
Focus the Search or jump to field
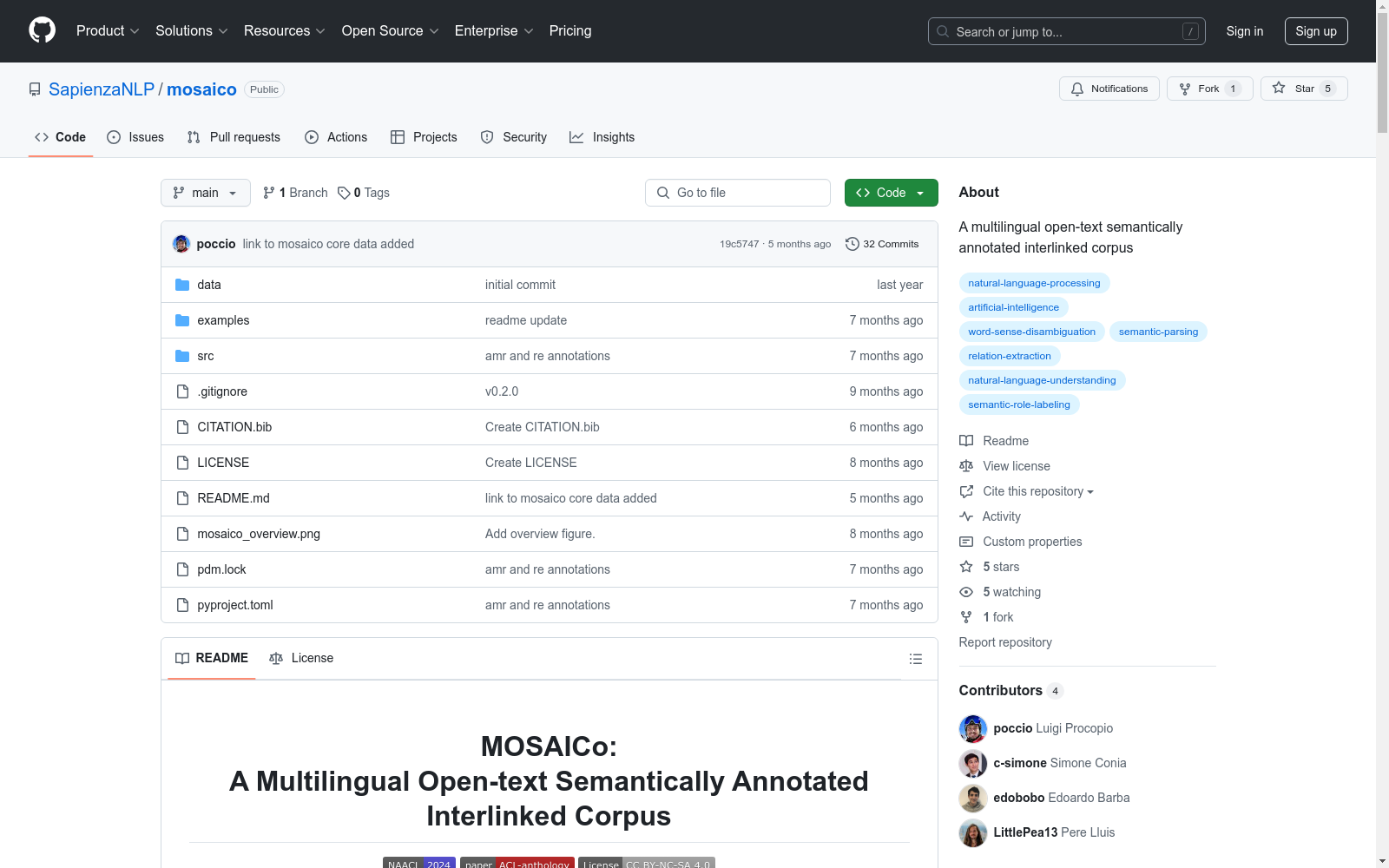1067,31
